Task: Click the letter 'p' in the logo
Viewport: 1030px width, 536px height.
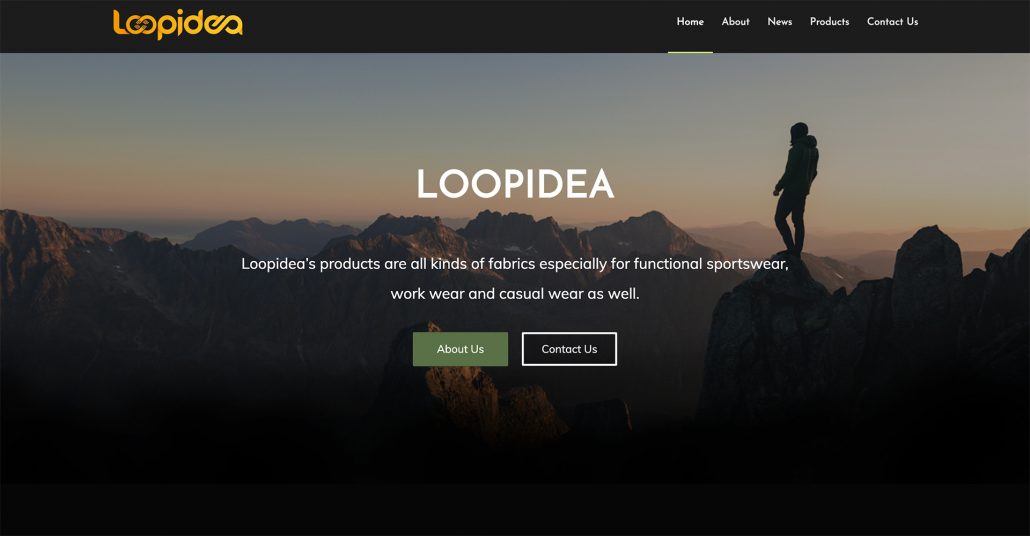Action: pyautogui.click(x=168, y=28)
